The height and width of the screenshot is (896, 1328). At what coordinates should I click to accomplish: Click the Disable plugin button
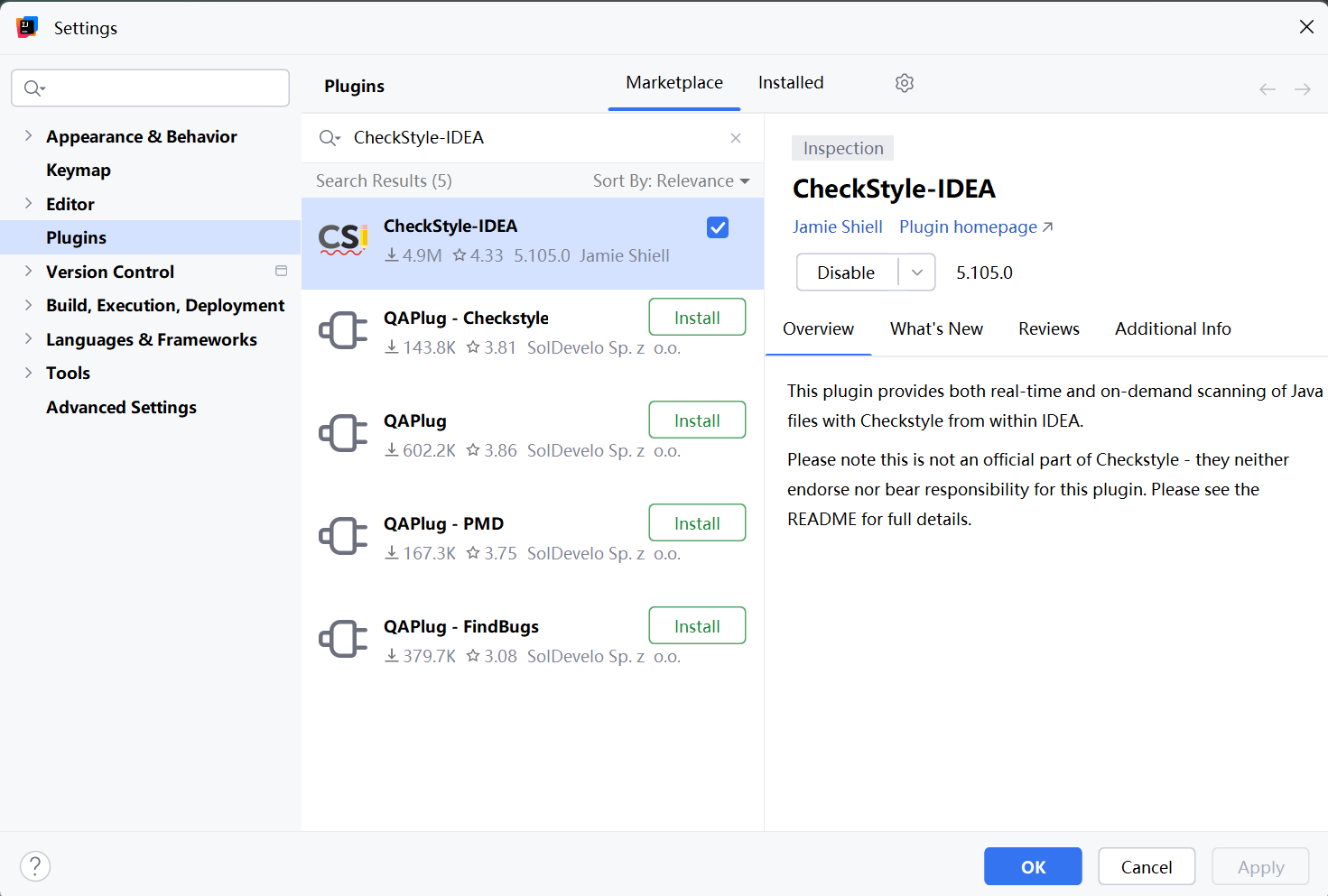coord(846,272)
